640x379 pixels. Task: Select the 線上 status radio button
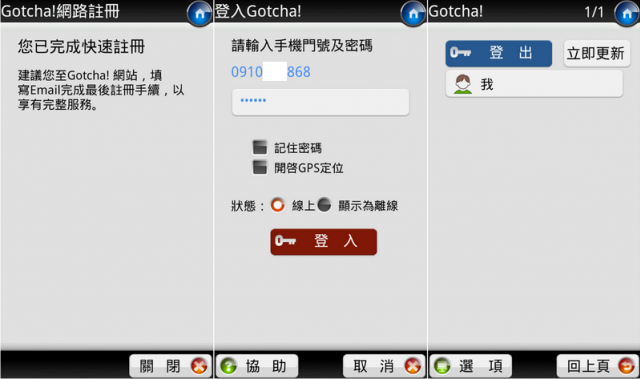(278, 205)
